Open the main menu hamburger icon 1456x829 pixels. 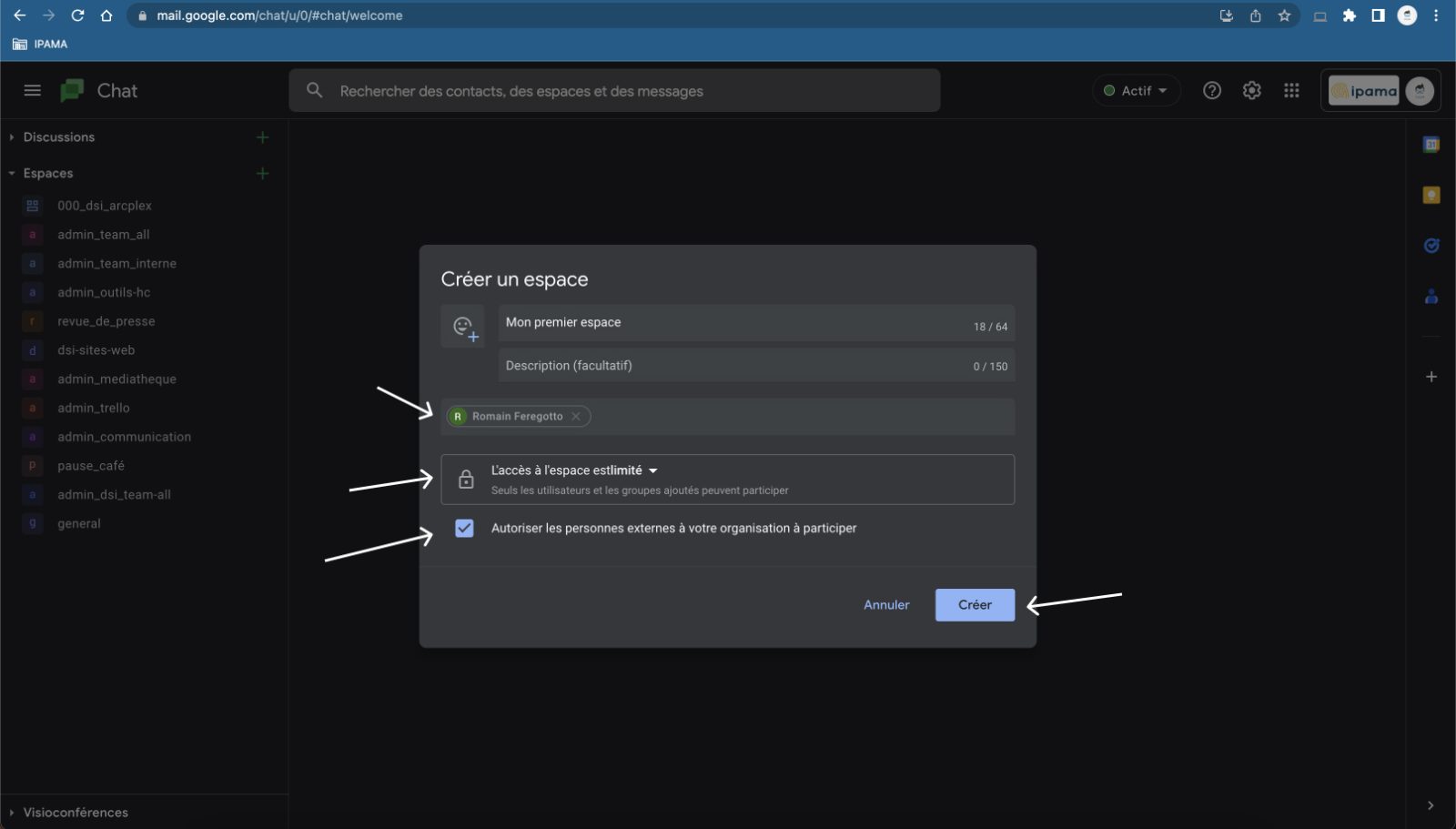33,90
